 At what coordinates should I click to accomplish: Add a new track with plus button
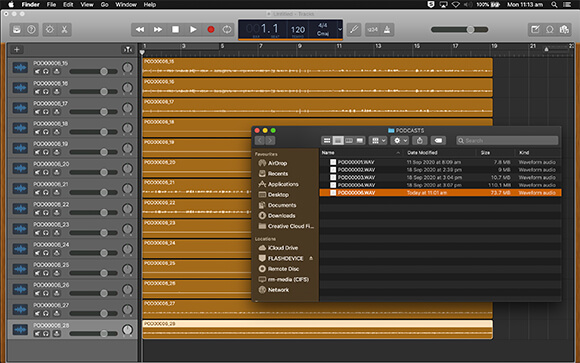[16, 49]
